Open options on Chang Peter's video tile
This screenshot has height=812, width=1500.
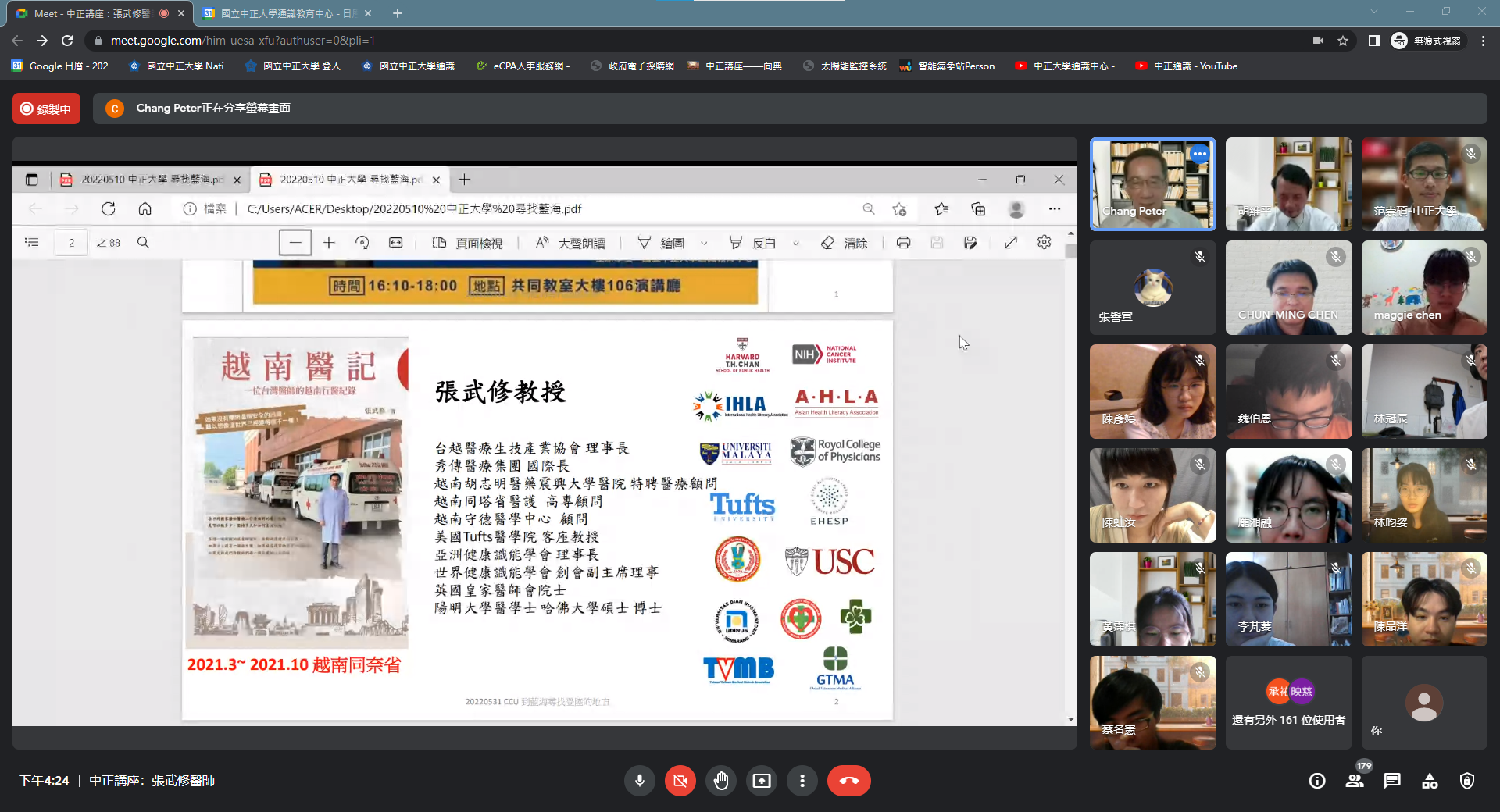(x=1199, y=154)
